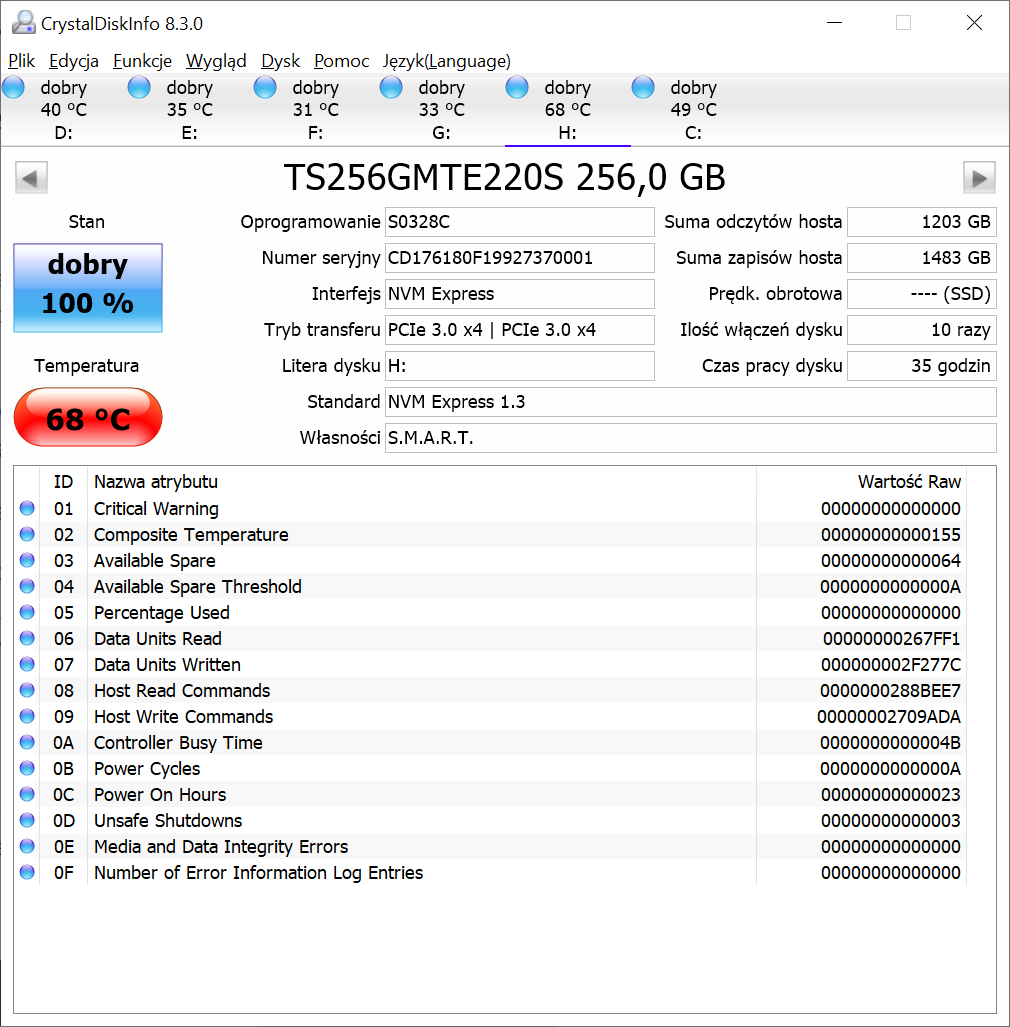Click the Własności field showing S.M.A.R.T.
Viewport: 1010px width, 1027px height.
pos(690,438)
